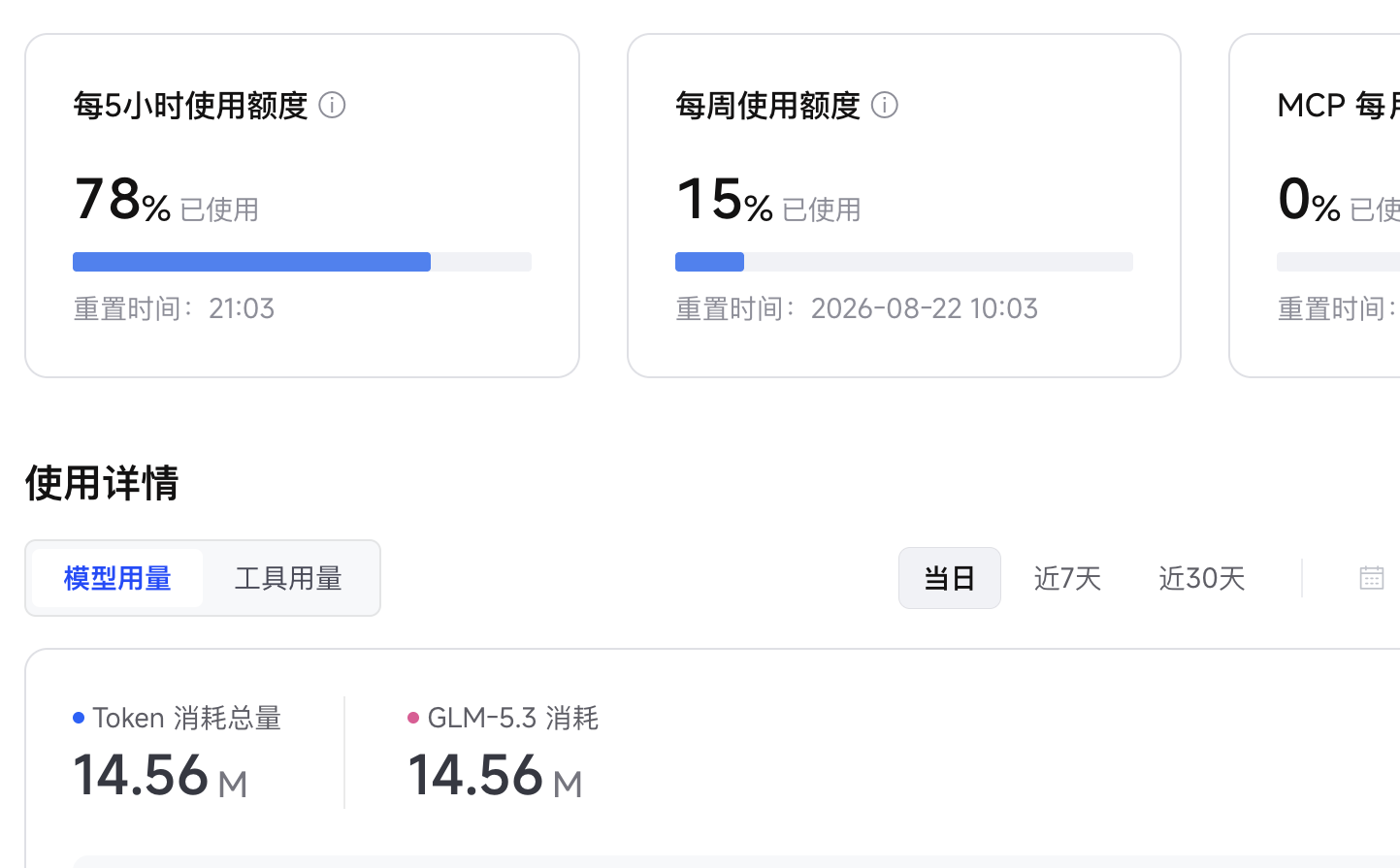Select the 近7天 time range

click(x=1067, y=578)
